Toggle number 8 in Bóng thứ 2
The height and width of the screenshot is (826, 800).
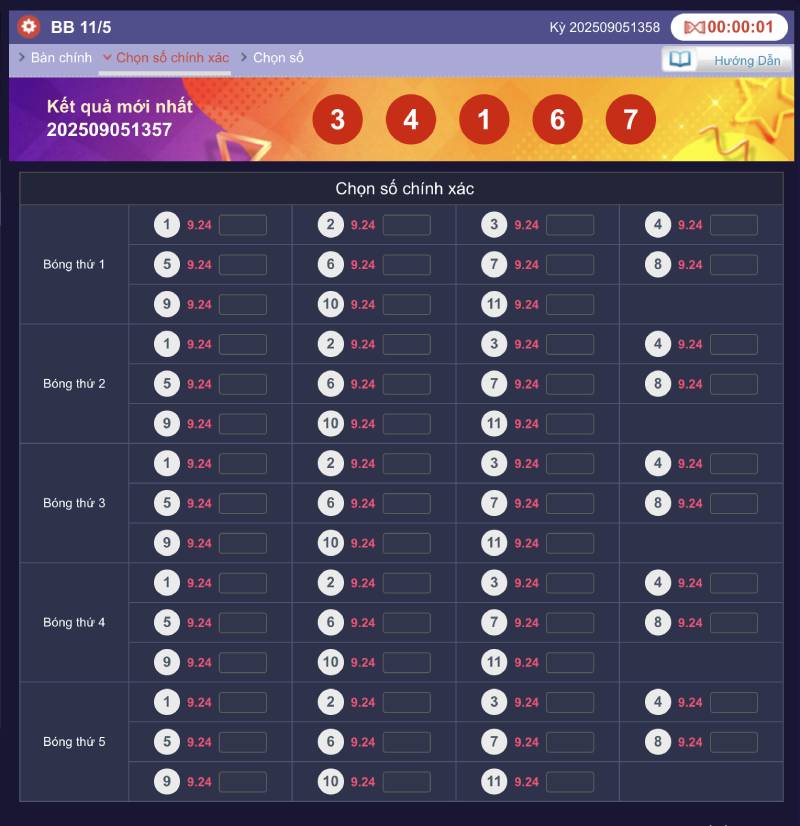click(657, 383)
